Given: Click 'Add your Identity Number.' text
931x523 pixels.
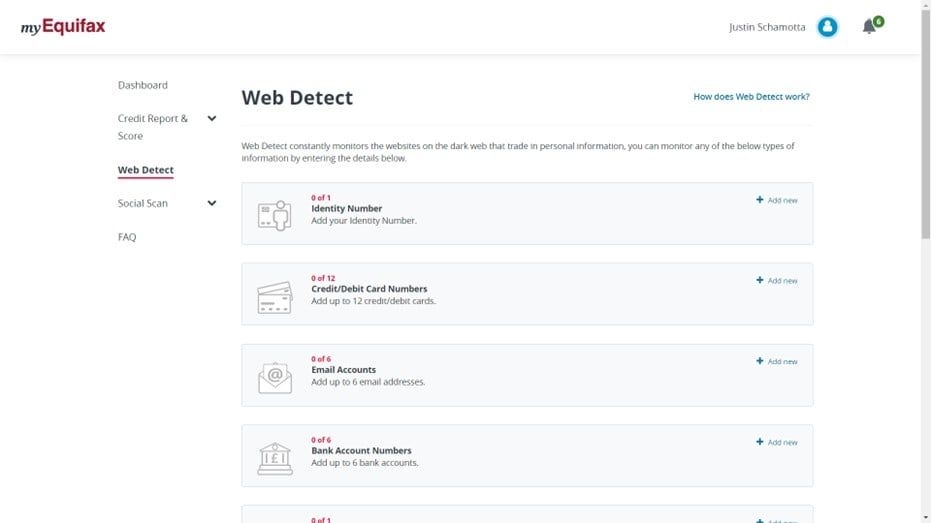Looking at the screenshot, I should (364, 220).
